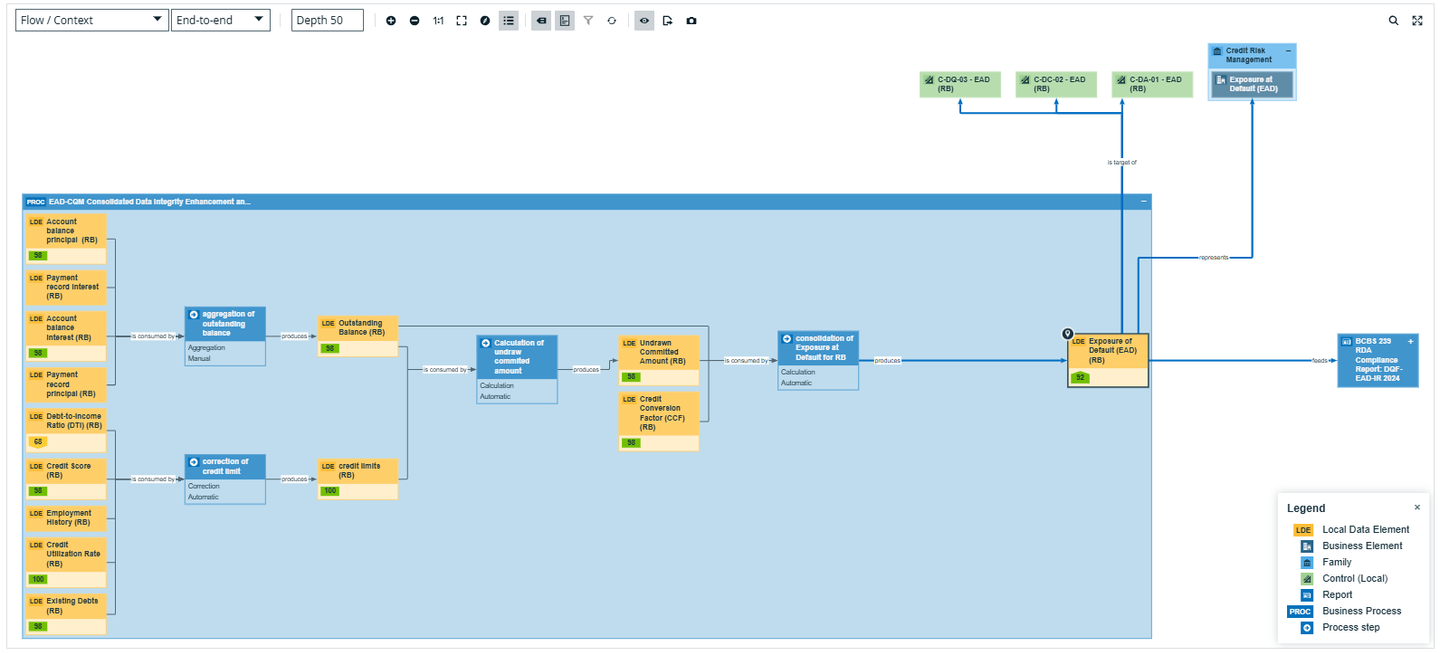Click the fullscreen expand icon

(1417, 21)
